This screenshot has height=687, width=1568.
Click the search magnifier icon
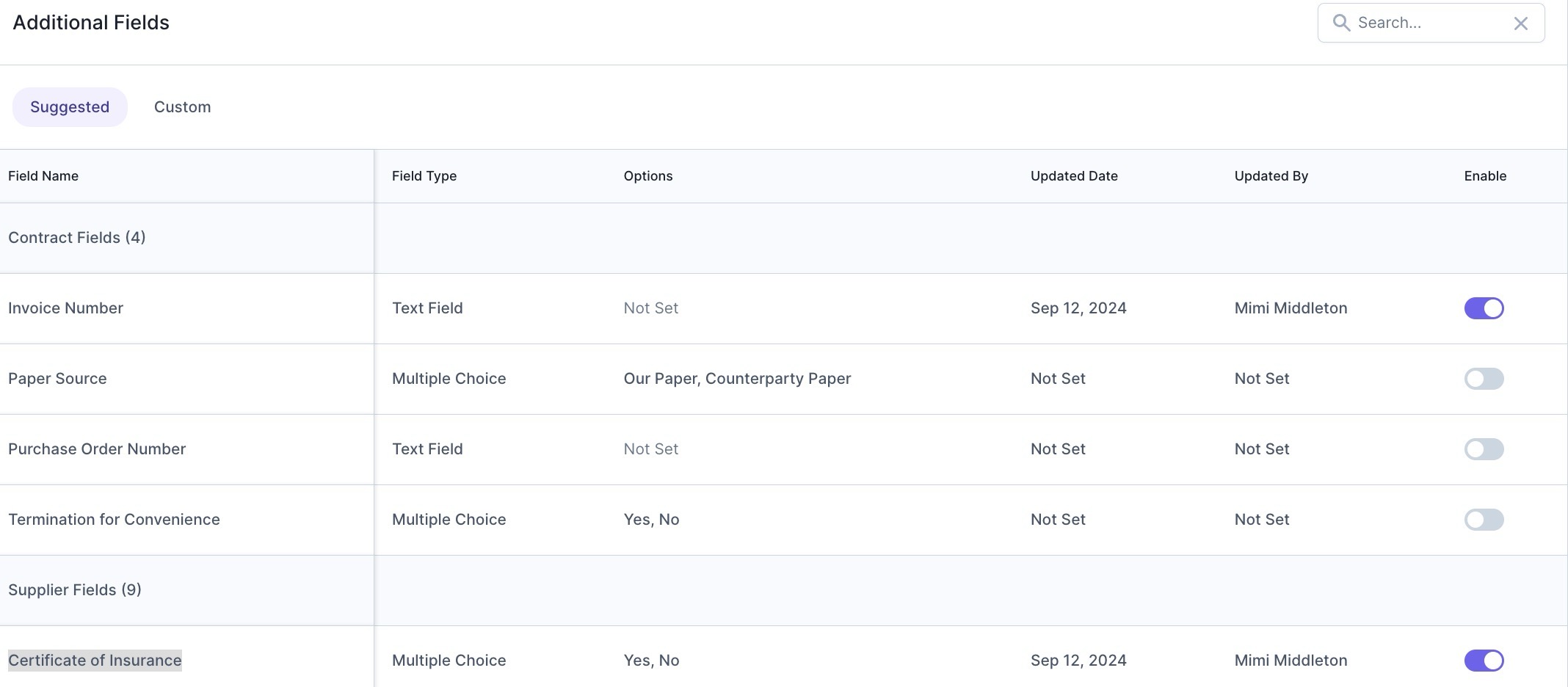[1341, 23]
